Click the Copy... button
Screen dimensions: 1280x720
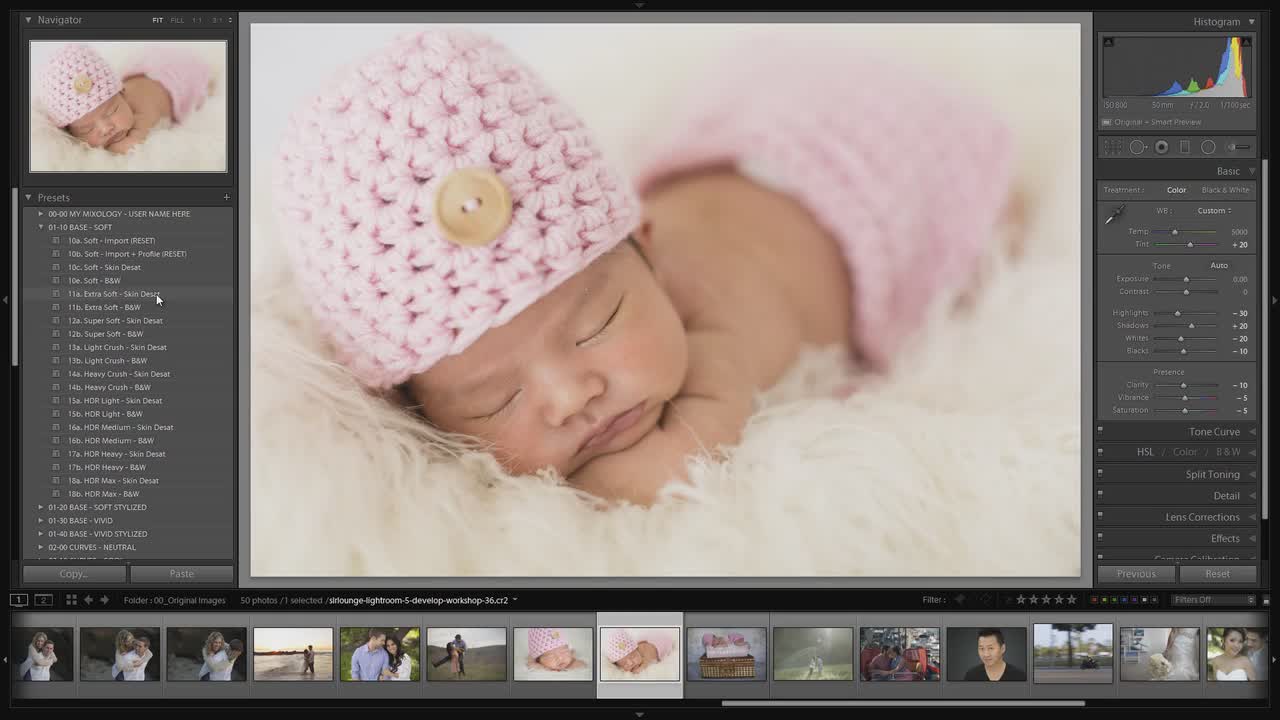pos(74,574)
